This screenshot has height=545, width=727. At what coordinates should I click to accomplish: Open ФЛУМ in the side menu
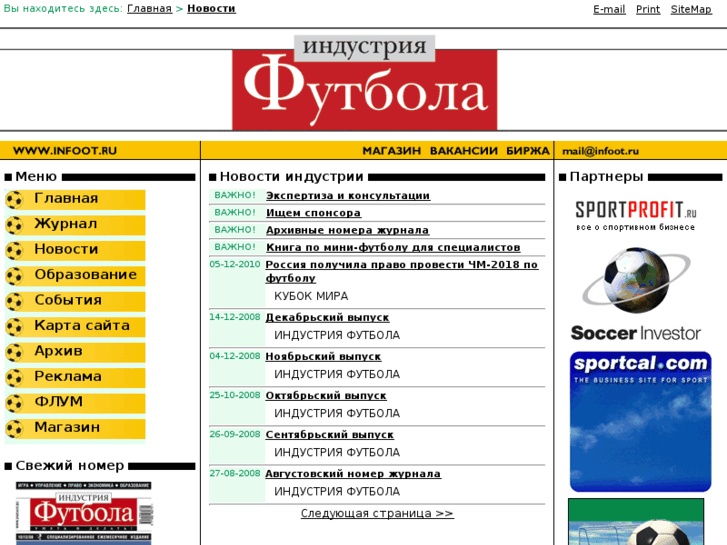pyautogui.click(x=59, y=402)
